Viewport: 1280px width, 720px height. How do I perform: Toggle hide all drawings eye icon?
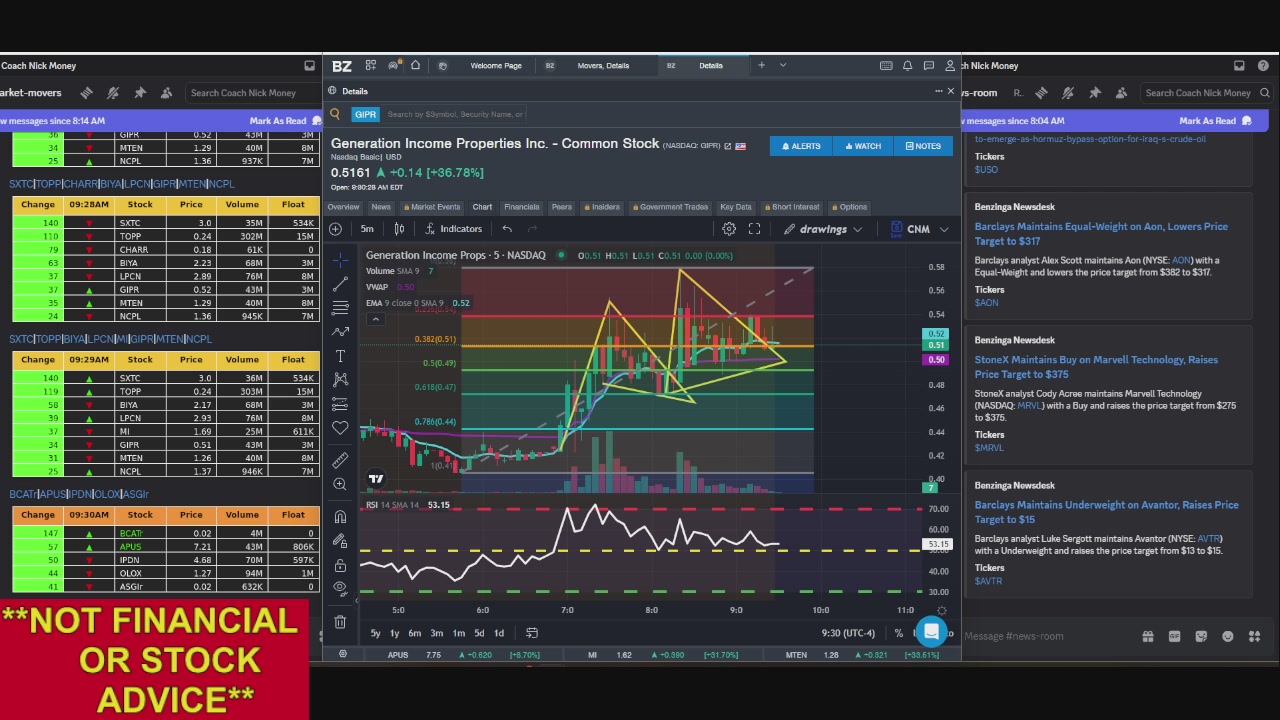[340, 587]
